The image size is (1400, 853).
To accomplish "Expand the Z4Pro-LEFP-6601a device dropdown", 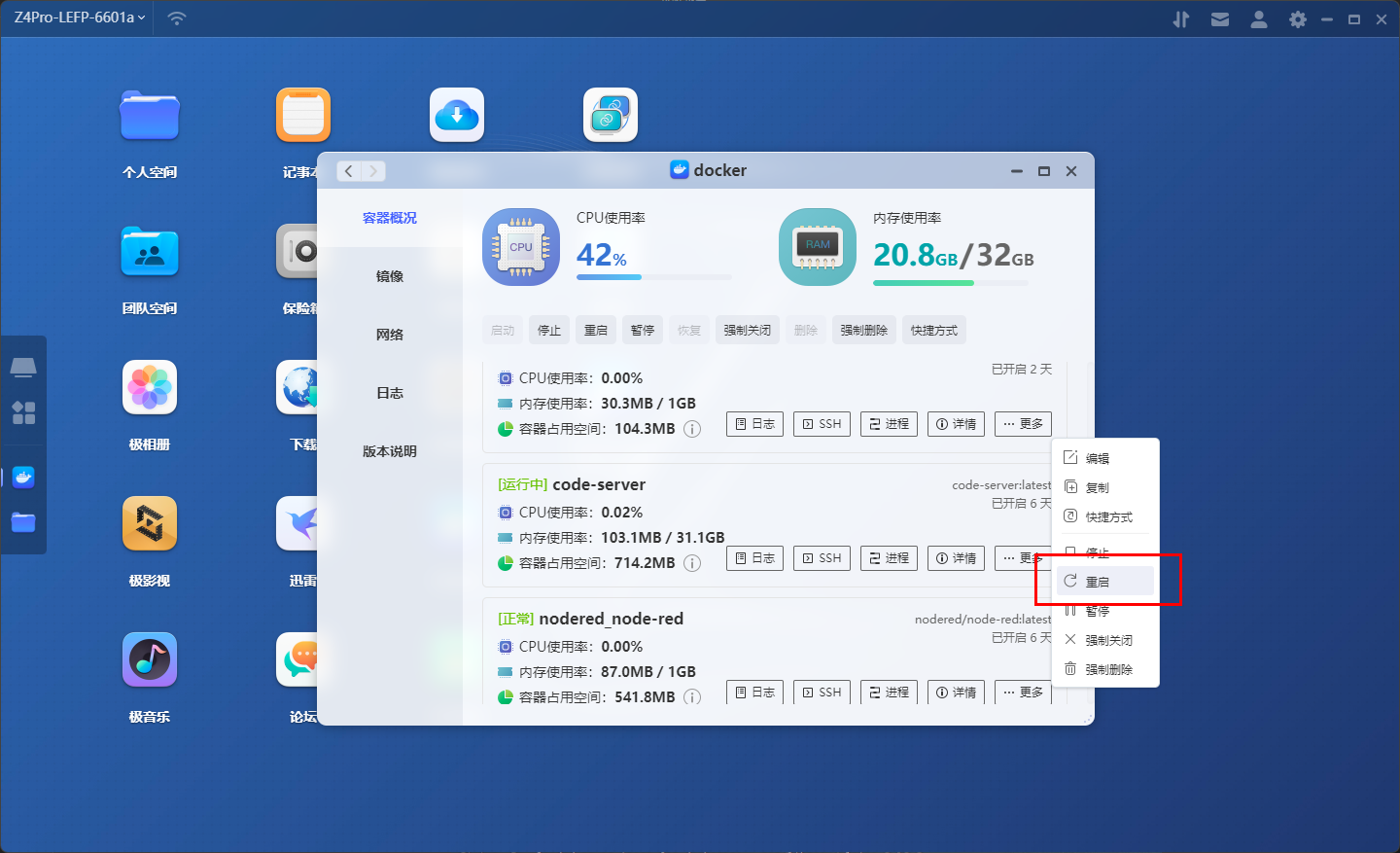I will click(80, 18).
